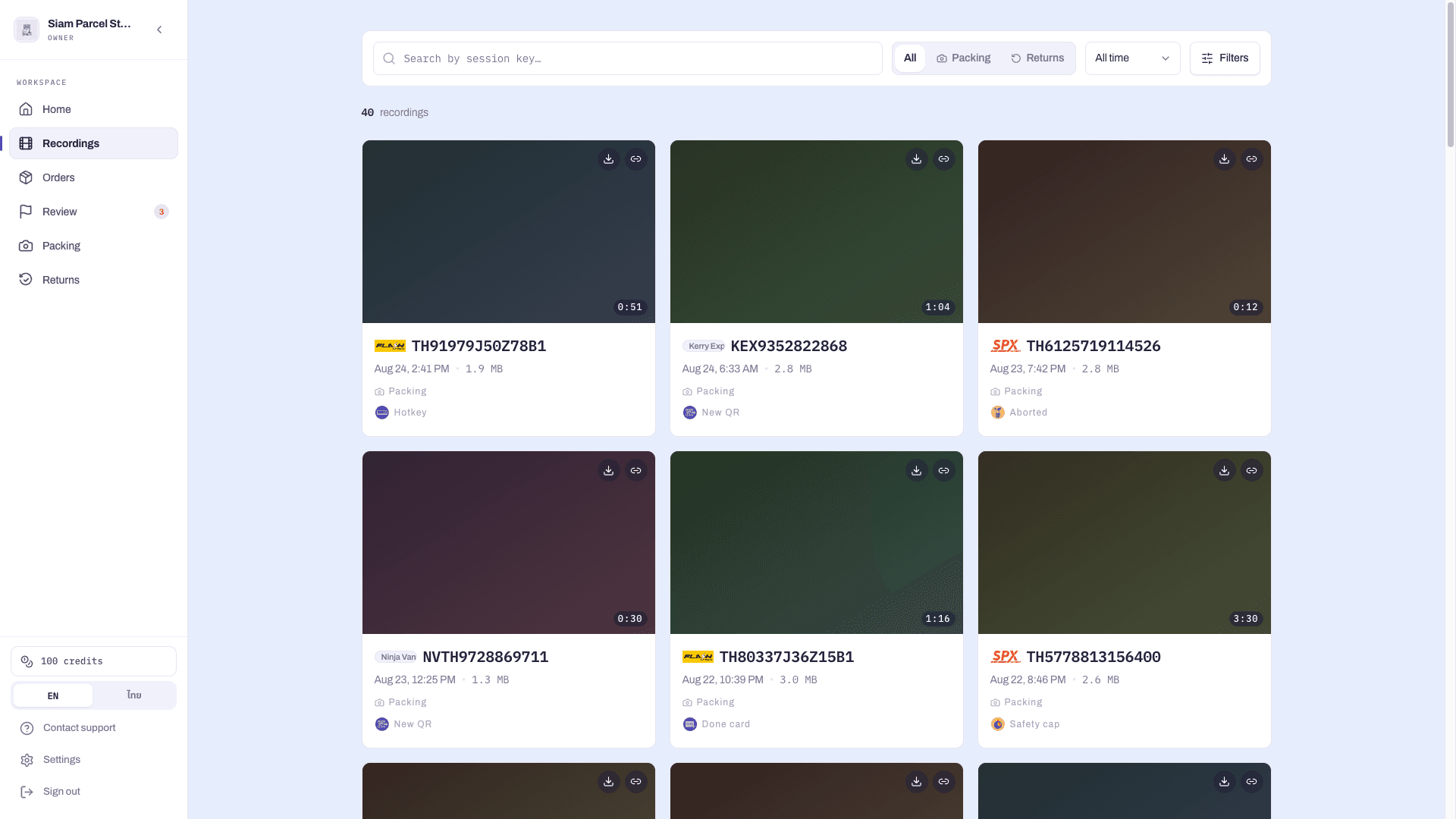Click the session key KEX9352822868

coord(789,346)
